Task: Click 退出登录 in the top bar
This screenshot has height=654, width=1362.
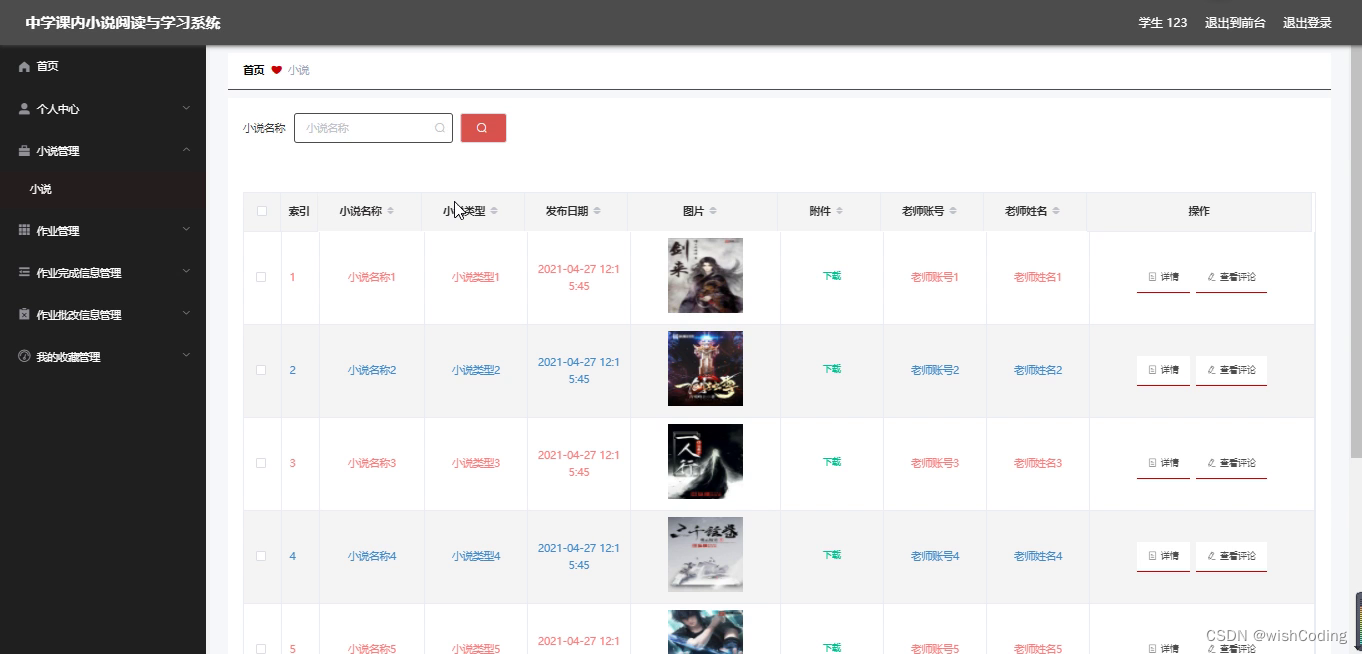Action: pos(1307,23)
